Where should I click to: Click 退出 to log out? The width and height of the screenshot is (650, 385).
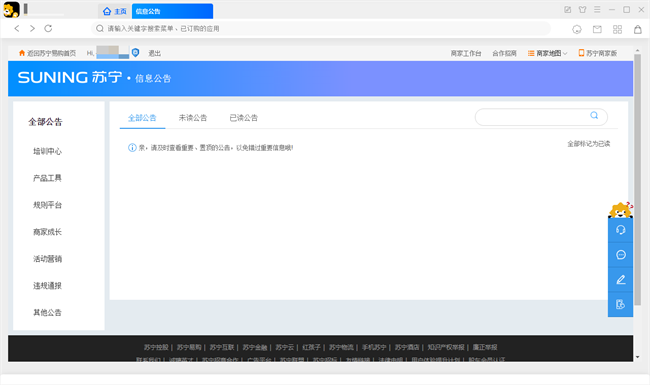[154, 53]
